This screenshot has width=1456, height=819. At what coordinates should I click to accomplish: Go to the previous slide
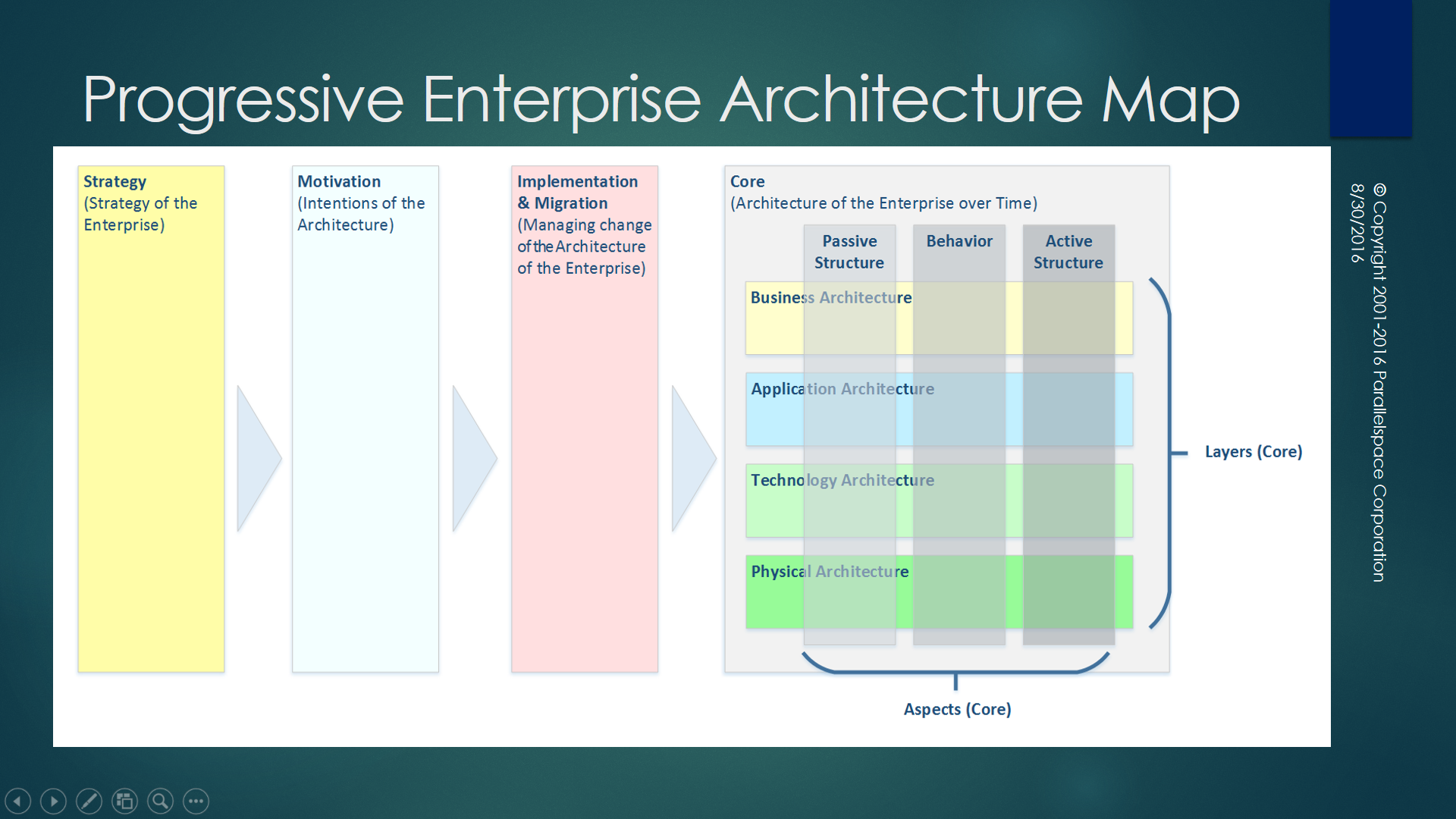(18, 801)
